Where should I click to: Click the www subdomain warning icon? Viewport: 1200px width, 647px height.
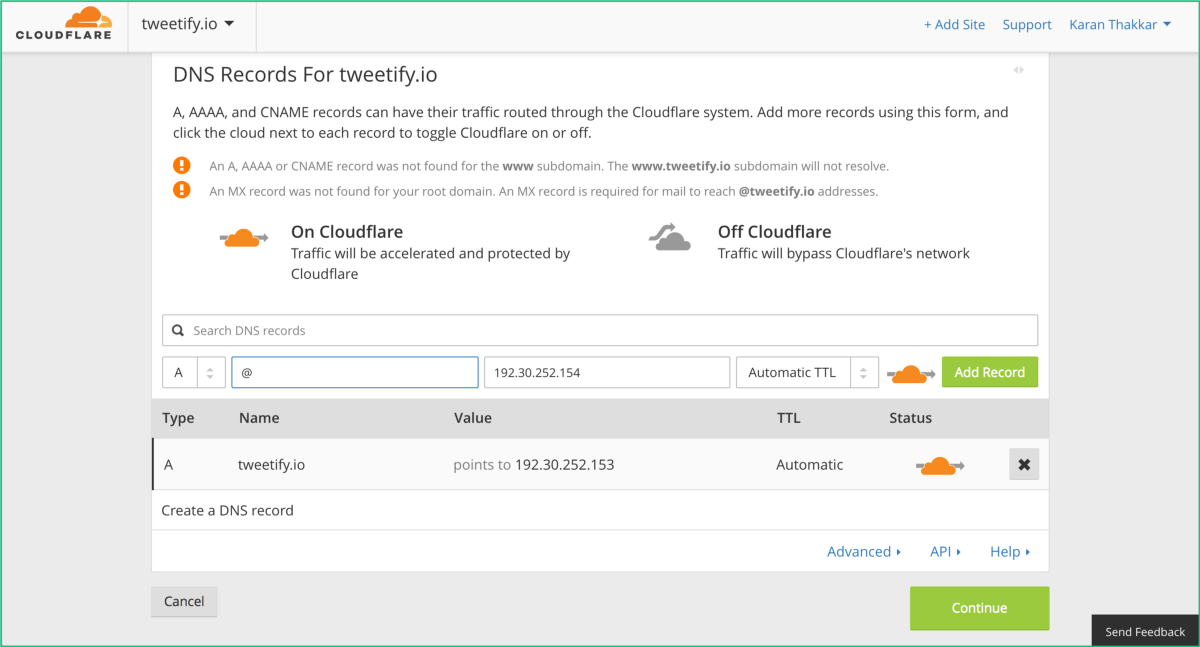[181, 166]
